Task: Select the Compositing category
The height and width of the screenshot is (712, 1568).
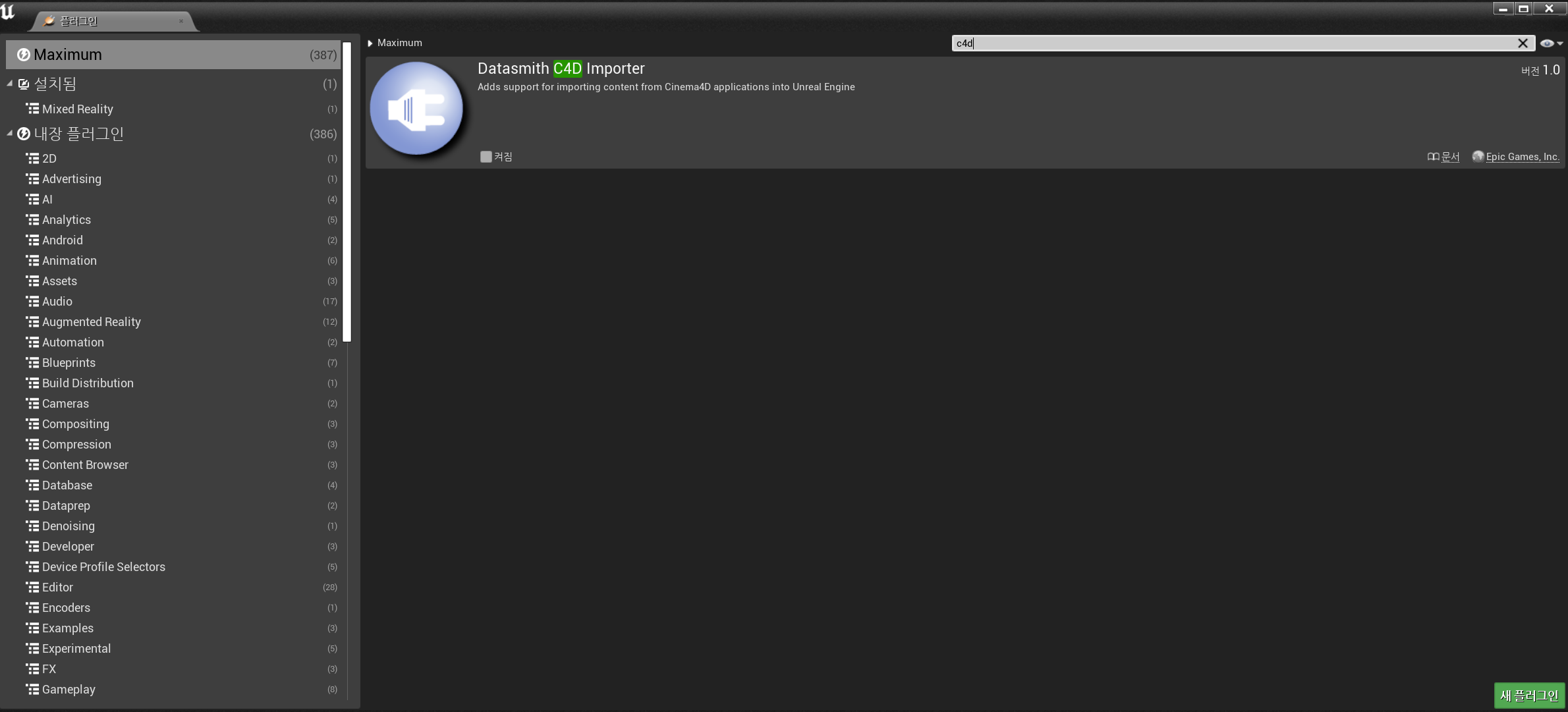Action: click(x=173, y=424)
